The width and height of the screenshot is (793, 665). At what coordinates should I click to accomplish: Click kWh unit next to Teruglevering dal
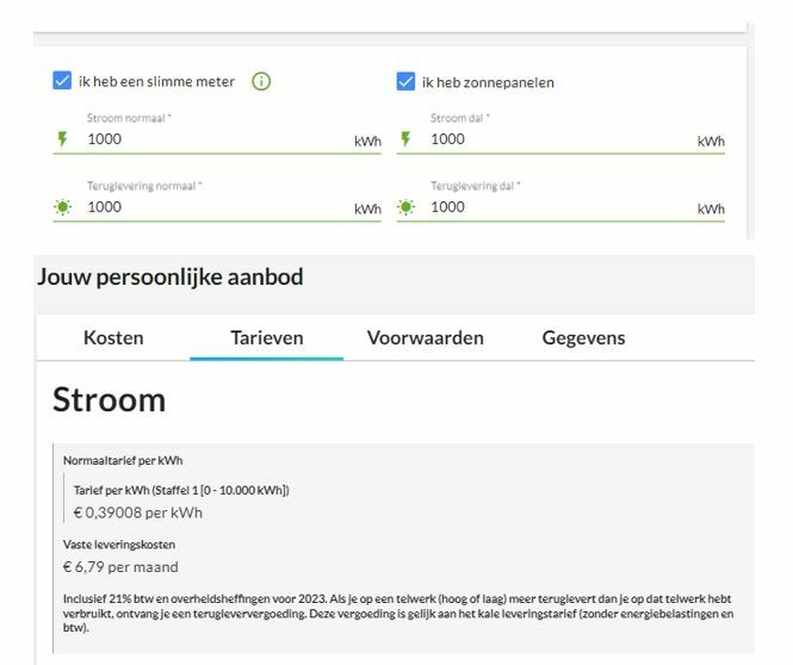tap(711, 209)
